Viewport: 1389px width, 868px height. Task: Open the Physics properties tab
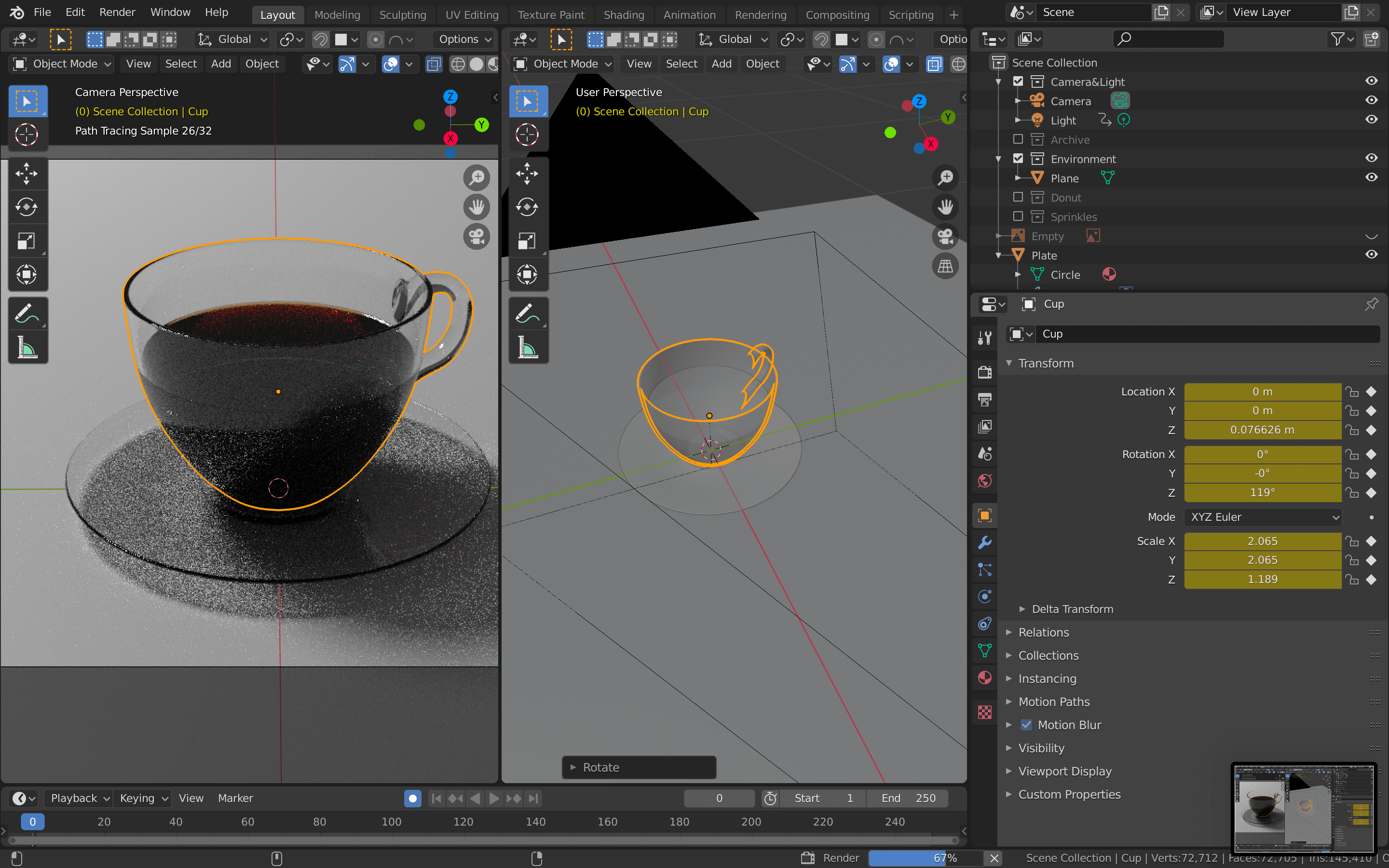(985, 597)
